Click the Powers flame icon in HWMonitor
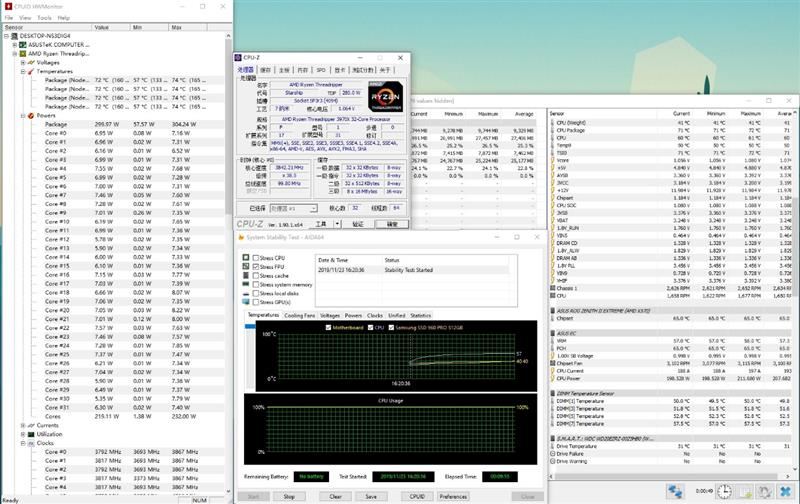This screenshot has width=800, height=504. 31,115
